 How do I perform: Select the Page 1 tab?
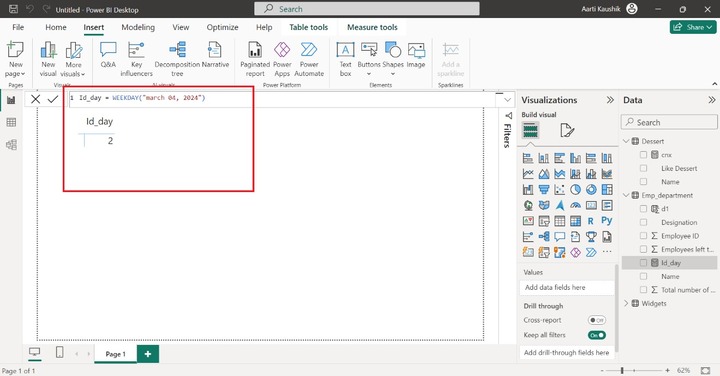pos(115,354)
